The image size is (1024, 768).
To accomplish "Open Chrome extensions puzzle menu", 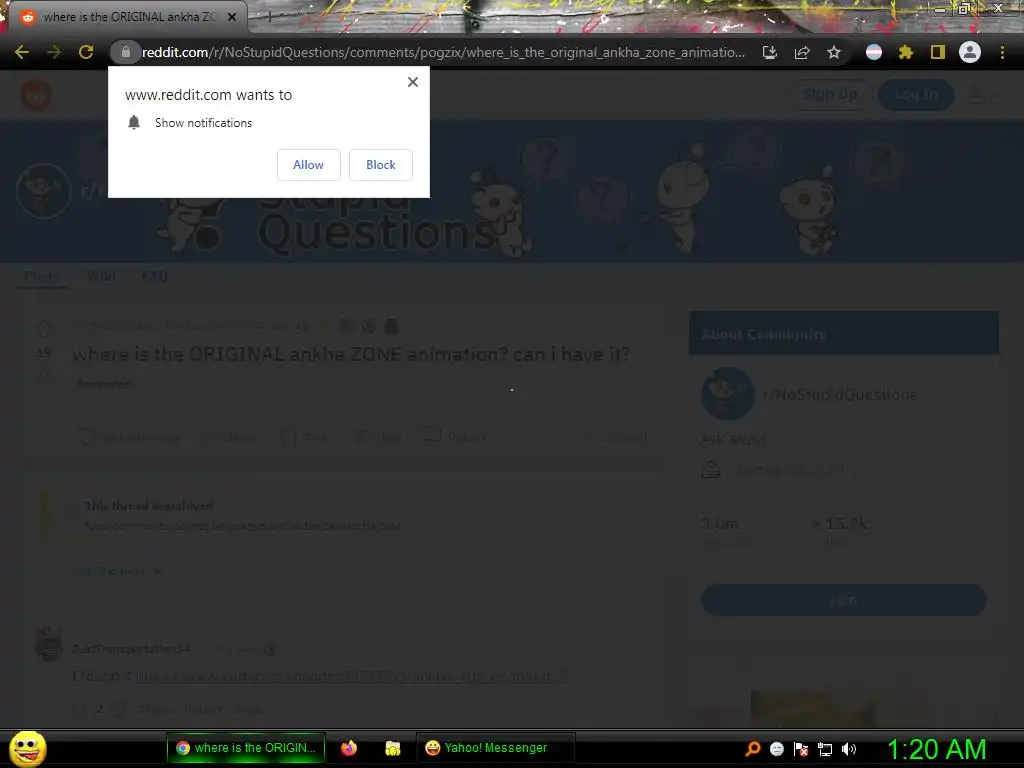I will (x=906, y=52).
